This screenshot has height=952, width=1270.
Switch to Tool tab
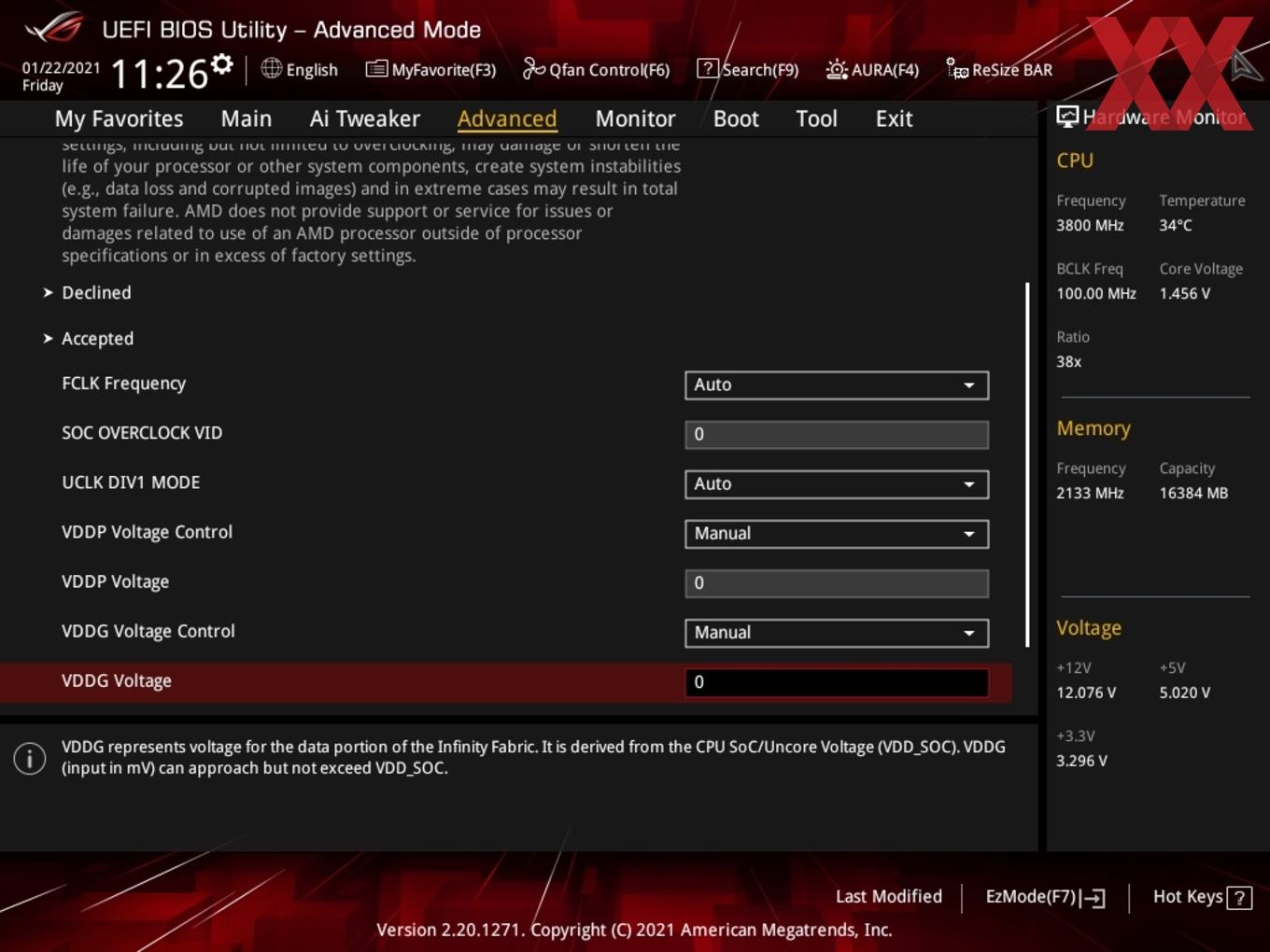(816, 119)
